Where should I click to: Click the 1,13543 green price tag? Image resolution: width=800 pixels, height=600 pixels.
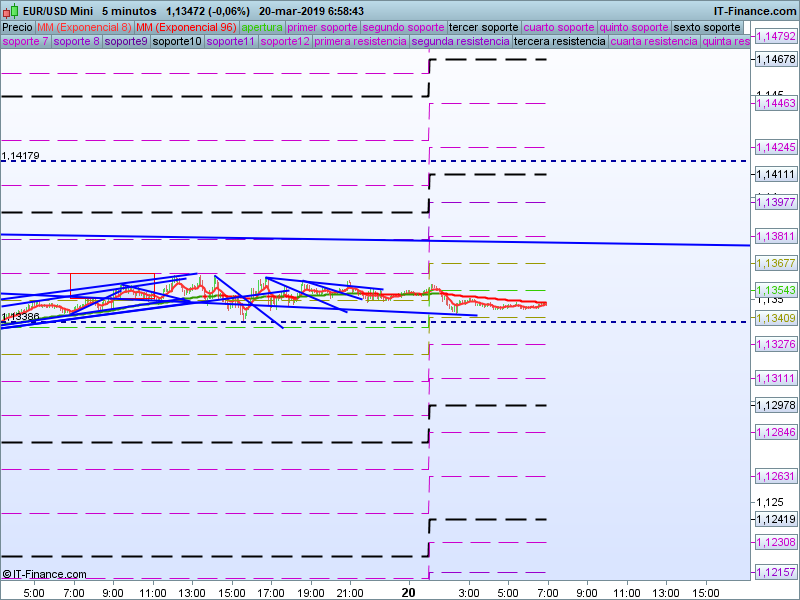775,290
